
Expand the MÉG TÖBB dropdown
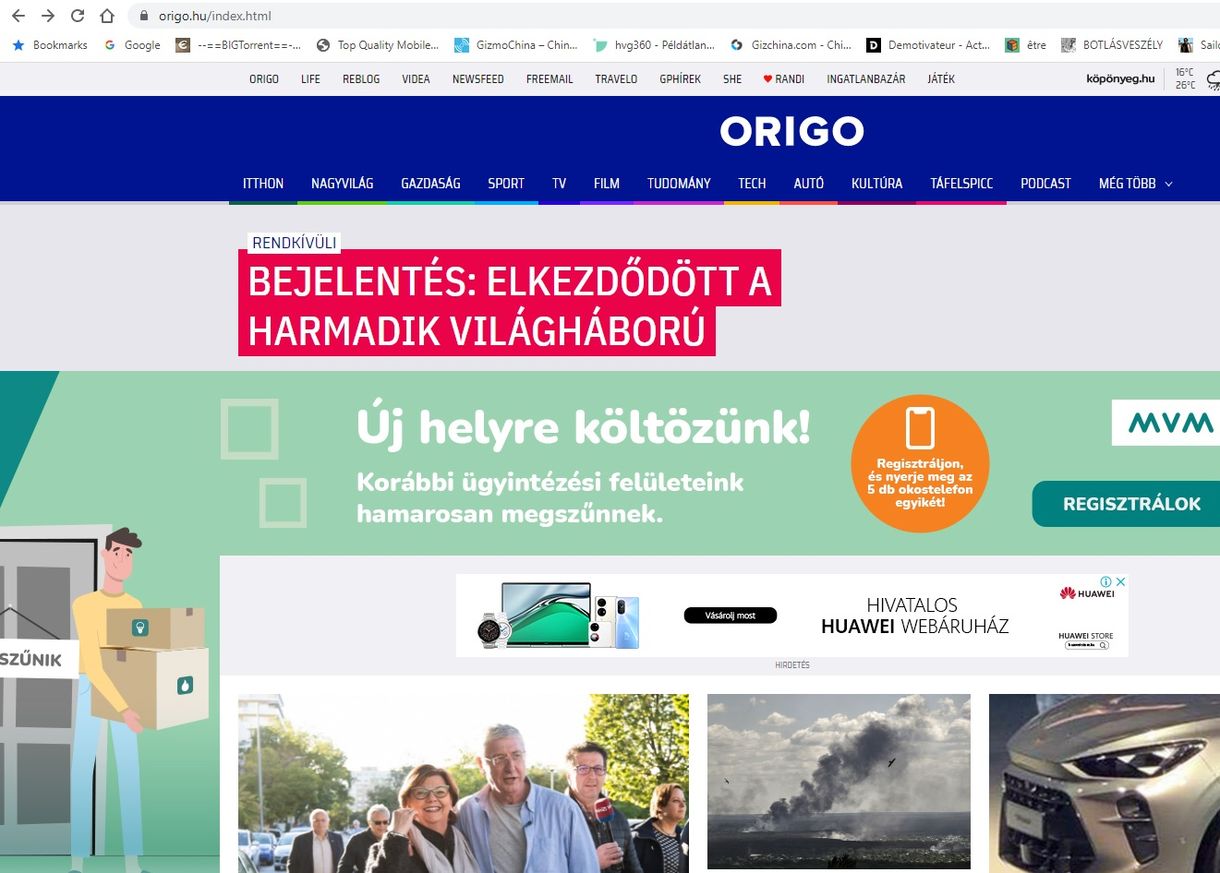coord(1135,183)
